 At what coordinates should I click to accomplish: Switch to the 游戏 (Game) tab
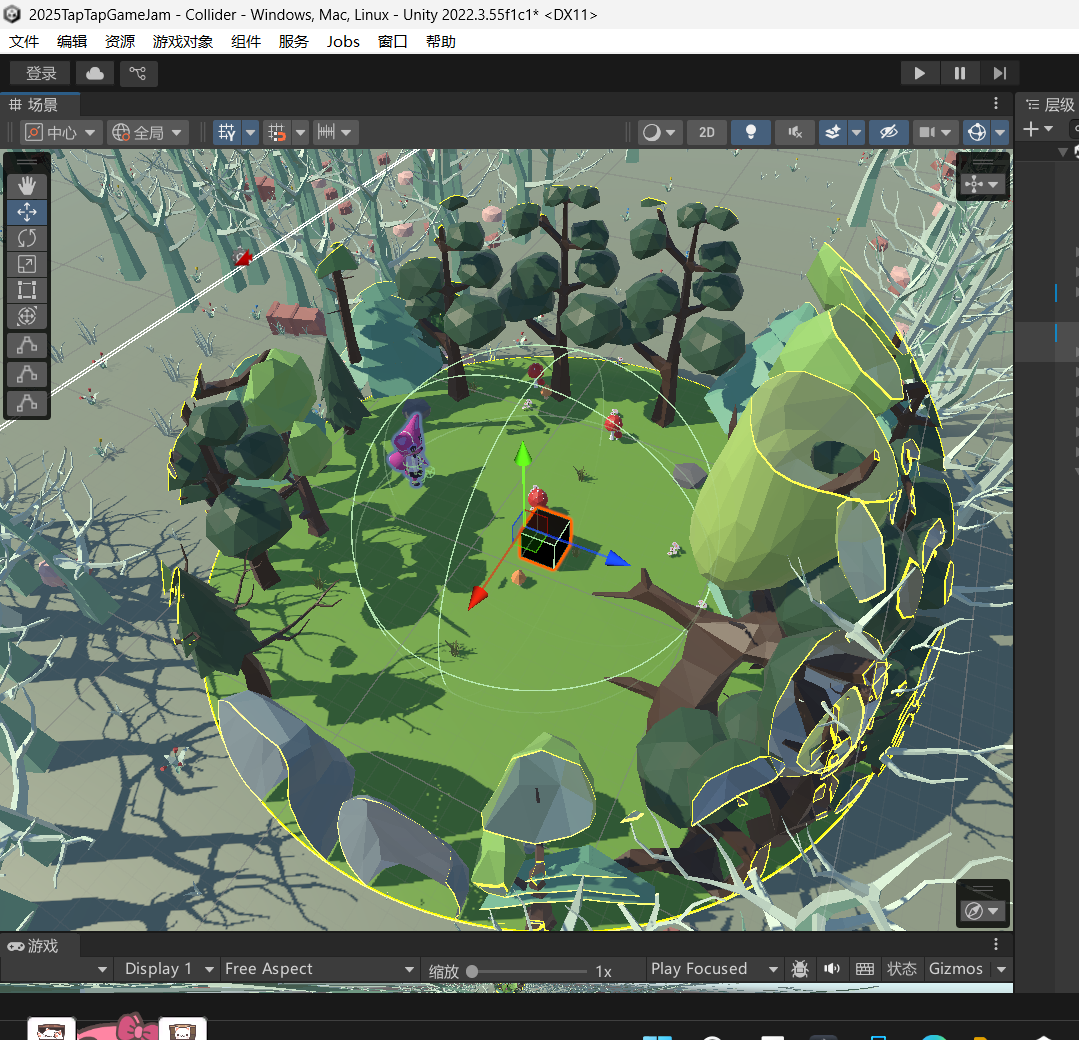tap(34, 946)
